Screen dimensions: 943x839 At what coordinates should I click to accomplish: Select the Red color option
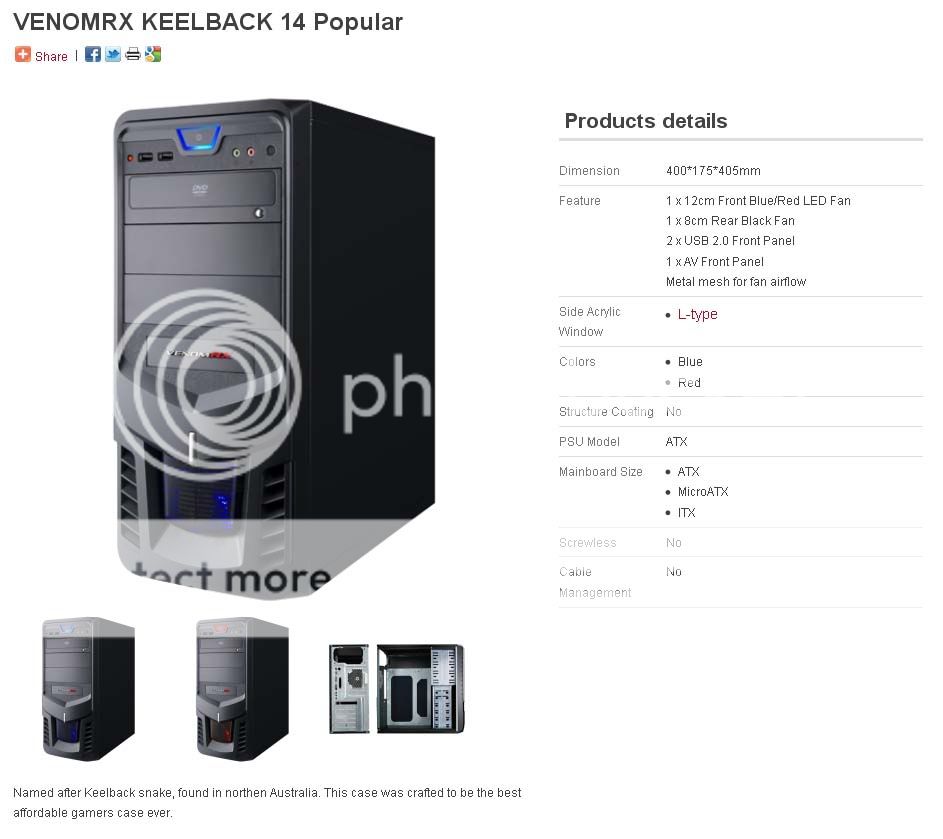(689, 383)
